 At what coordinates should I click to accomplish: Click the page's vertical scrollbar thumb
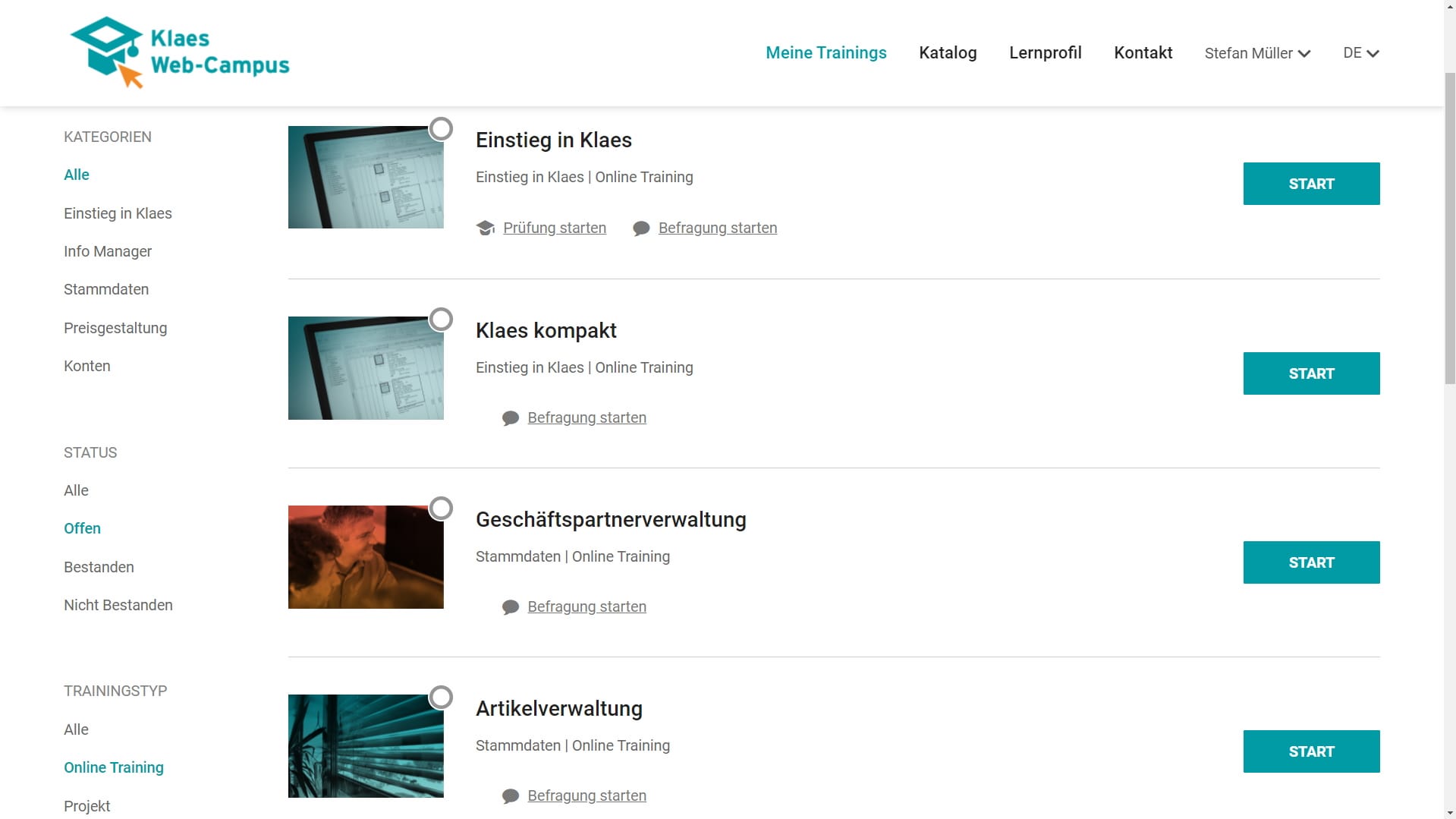(x=1449, y=228)
